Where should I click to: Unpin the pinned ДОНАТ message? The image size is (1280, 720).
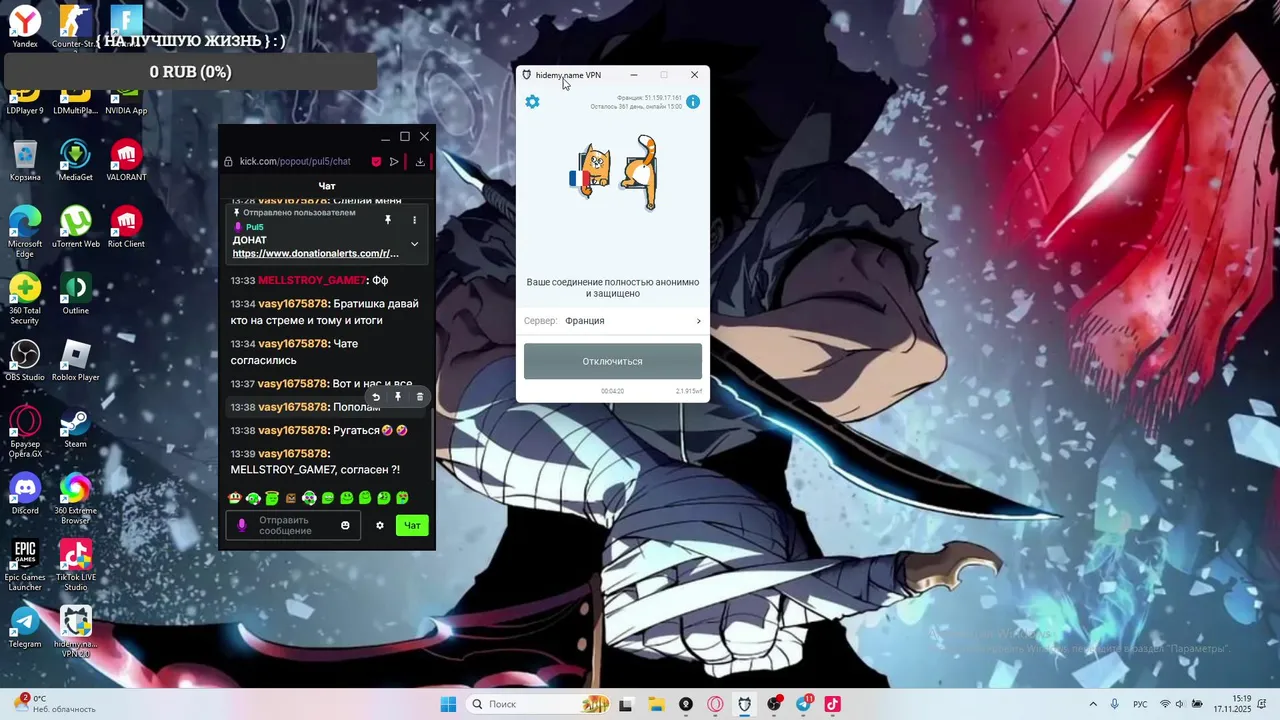(x=388, y=219)
